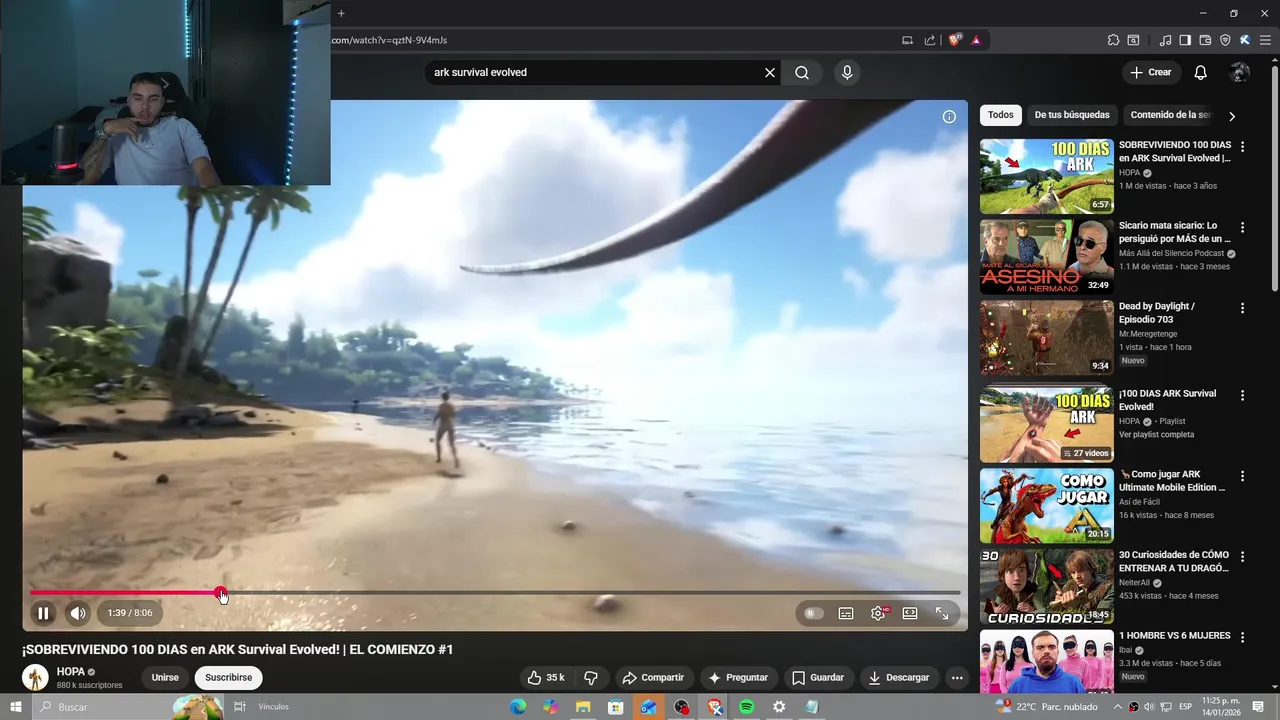Open the Brave Wallet icon
The height and width of the screenshot is (720, 1280).
pos(1205,40)
